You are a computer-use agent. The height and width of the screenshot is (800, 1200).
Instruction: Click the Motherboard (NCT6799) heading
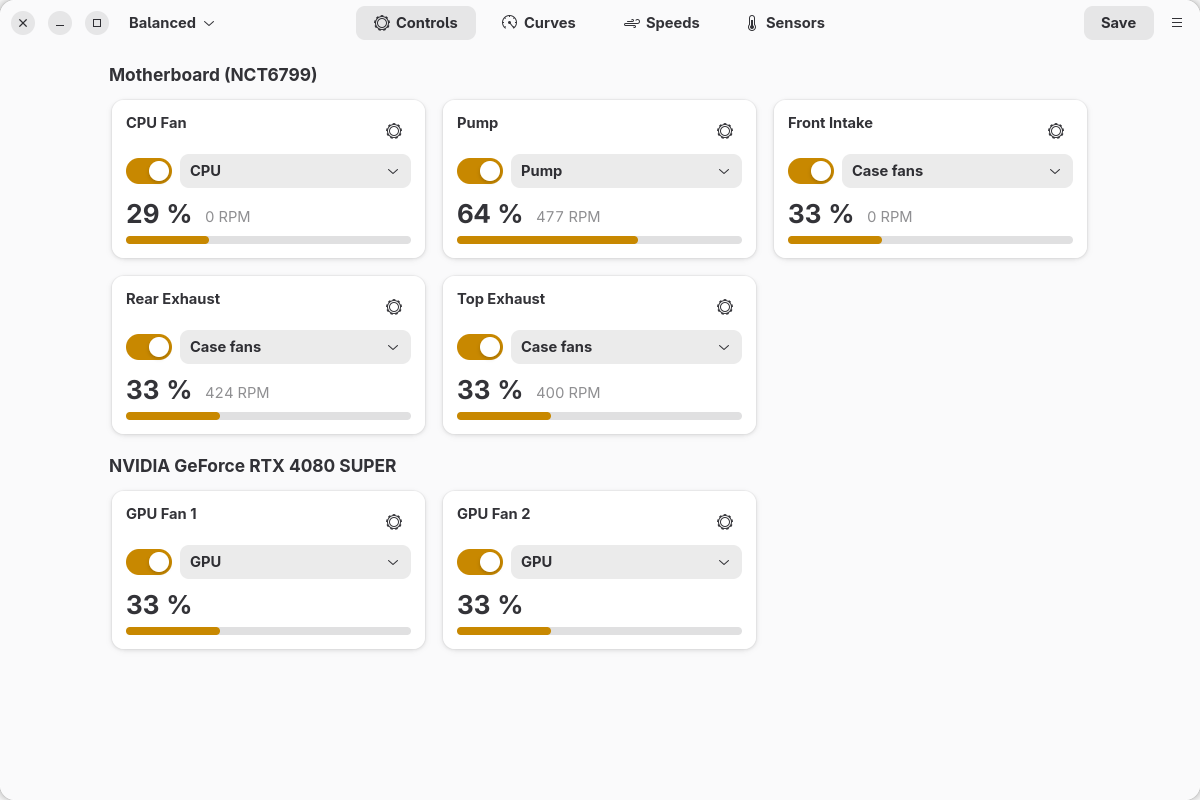coord(213,75)
